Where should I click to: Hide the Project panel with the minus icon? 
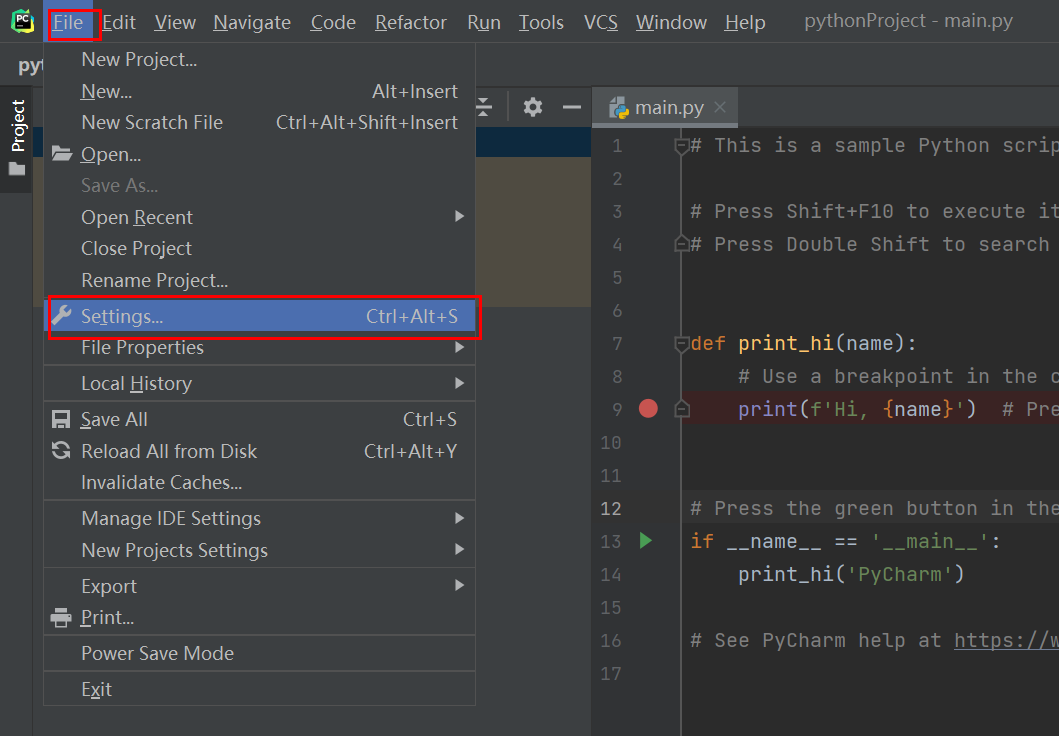click(572, 107)
